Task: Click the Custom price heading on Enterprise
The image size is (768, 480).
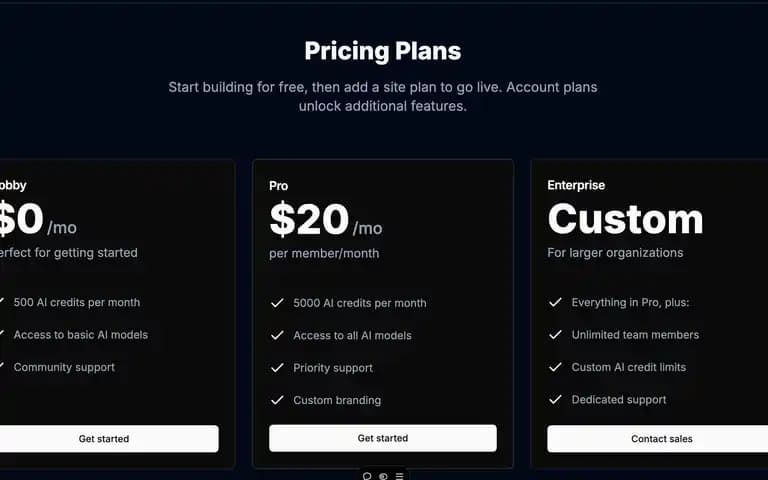Action: click(625, 219)
